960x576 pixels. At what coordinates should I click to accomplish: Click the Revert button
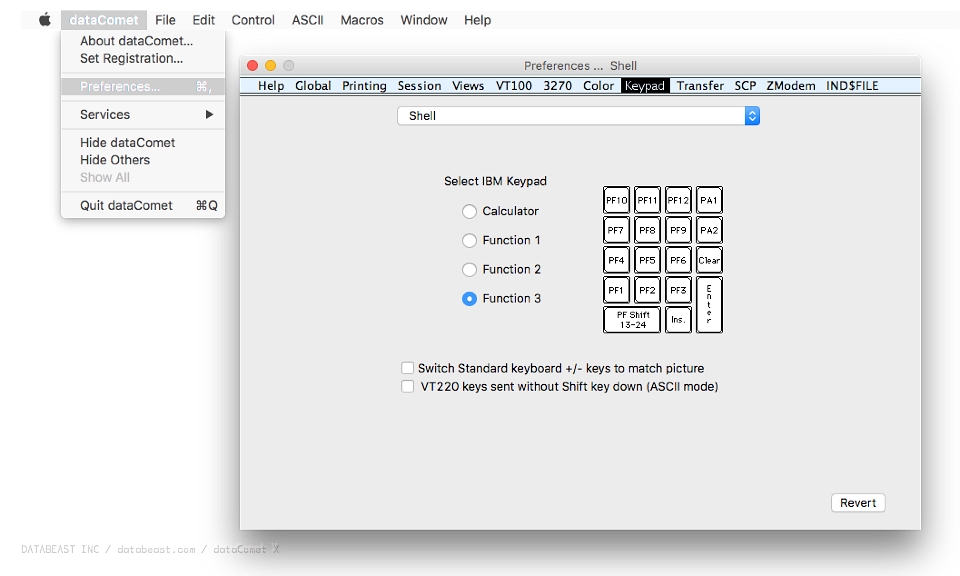(858, 503)
